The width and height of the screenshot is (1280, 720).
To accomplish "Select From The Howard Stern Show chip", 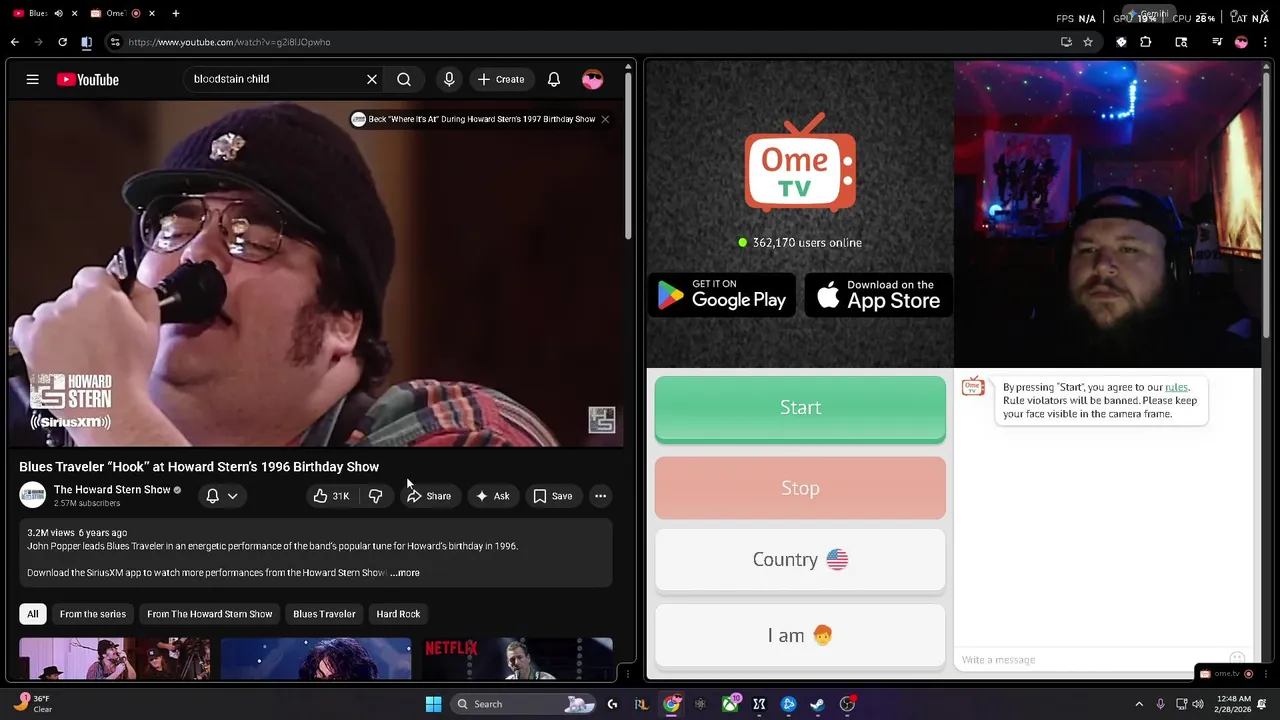I will click(209, 614).
